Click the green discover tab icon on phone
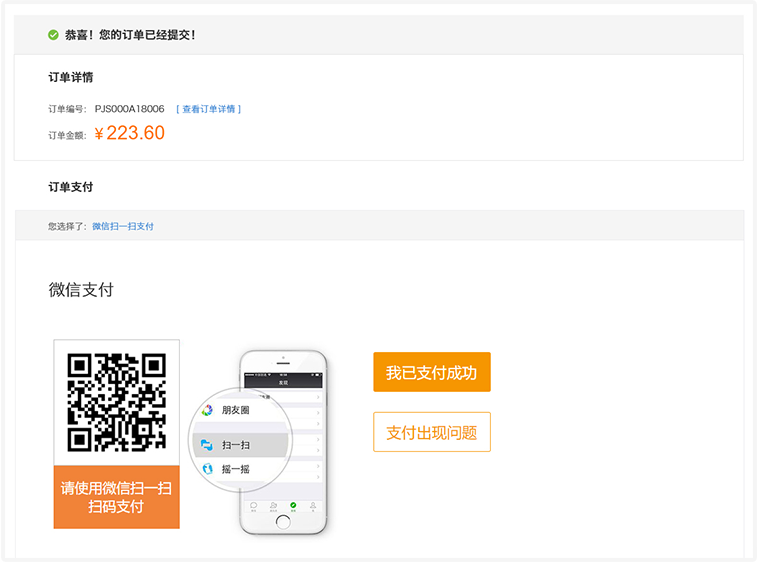 coord(293,505)
